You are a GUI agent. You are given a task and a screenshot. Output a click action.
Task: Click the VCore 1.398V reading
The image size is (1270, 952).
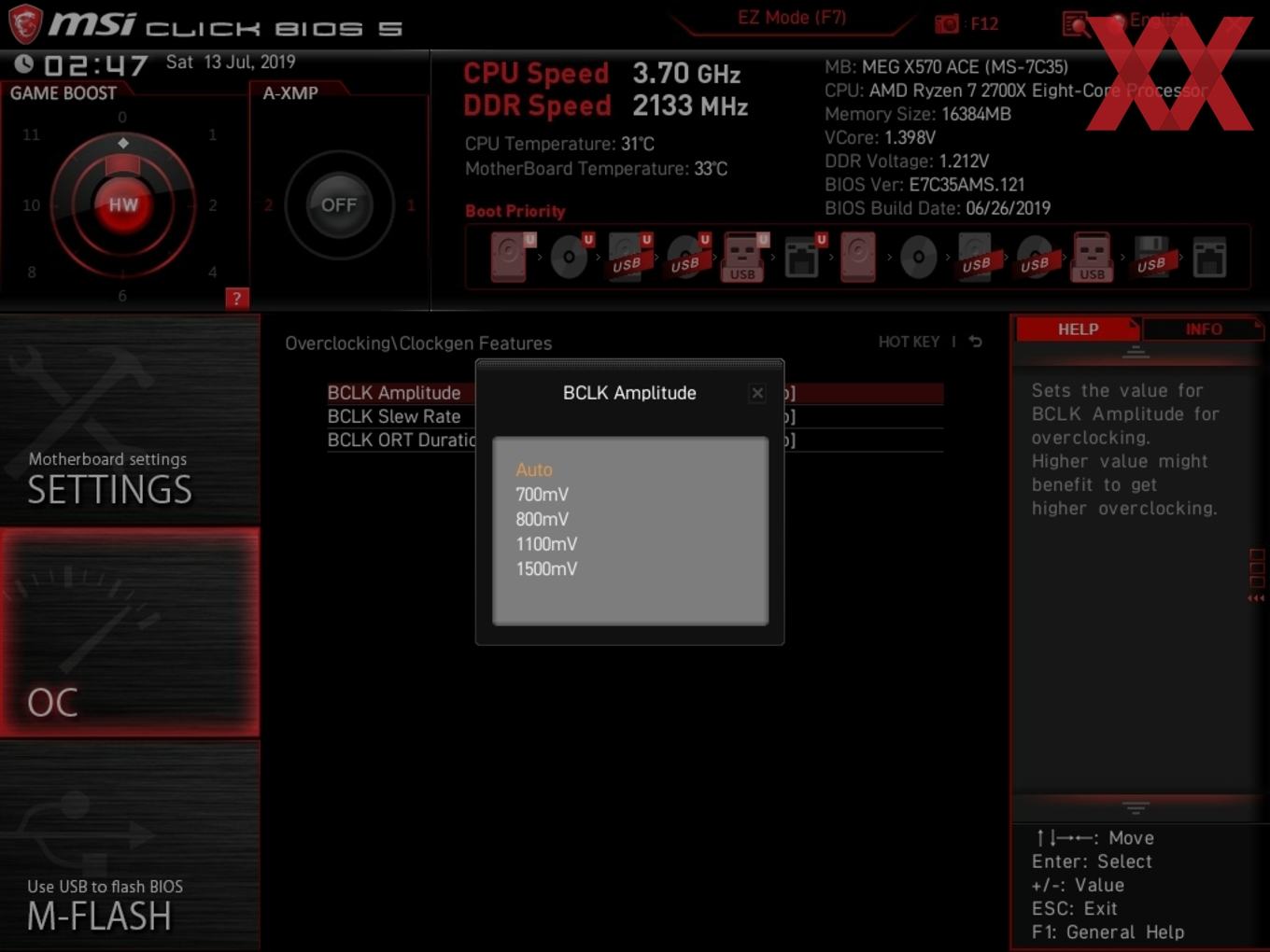(880, 137)
